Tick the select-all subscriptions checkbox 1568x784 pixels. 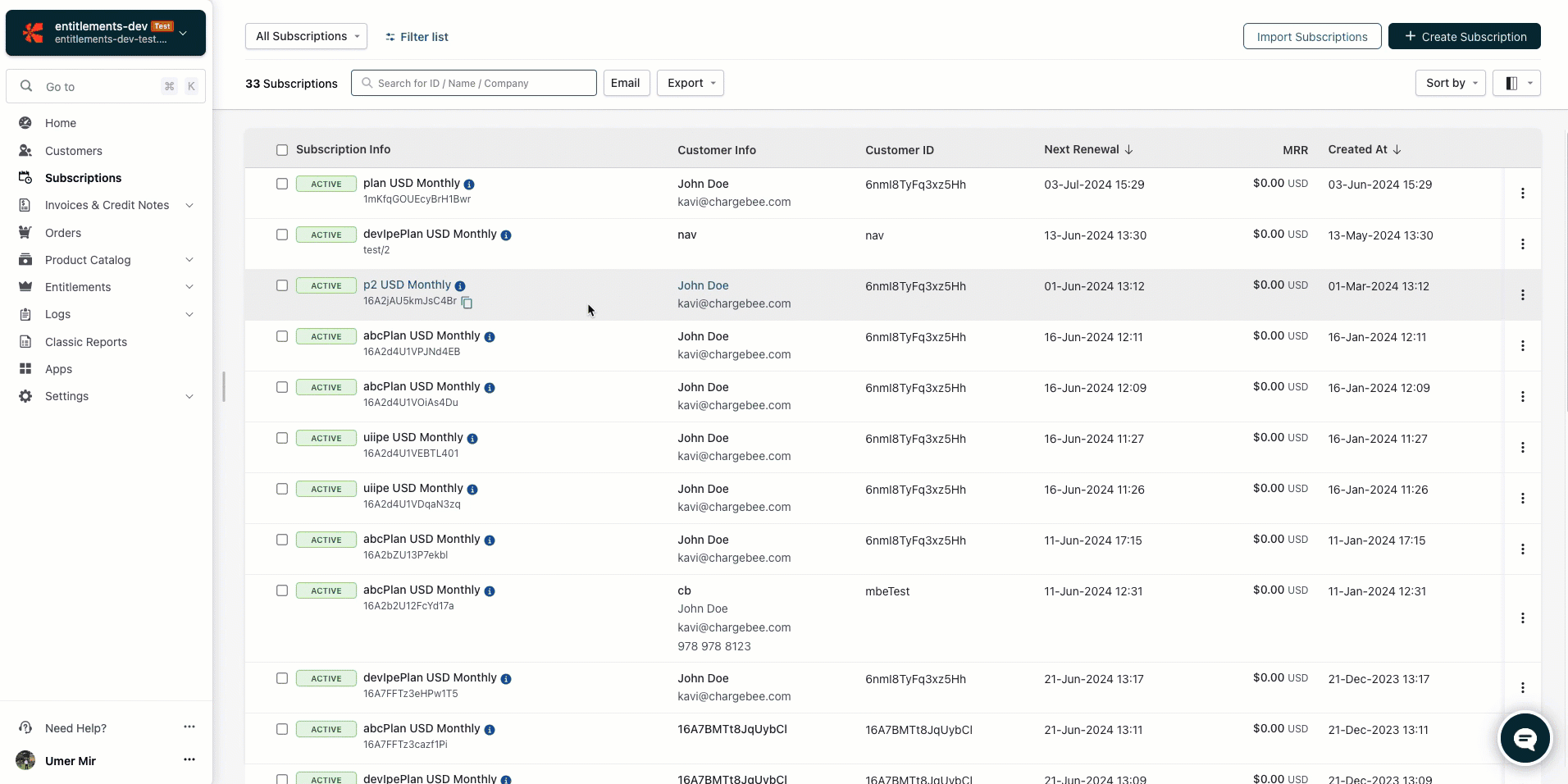(282, 150)
